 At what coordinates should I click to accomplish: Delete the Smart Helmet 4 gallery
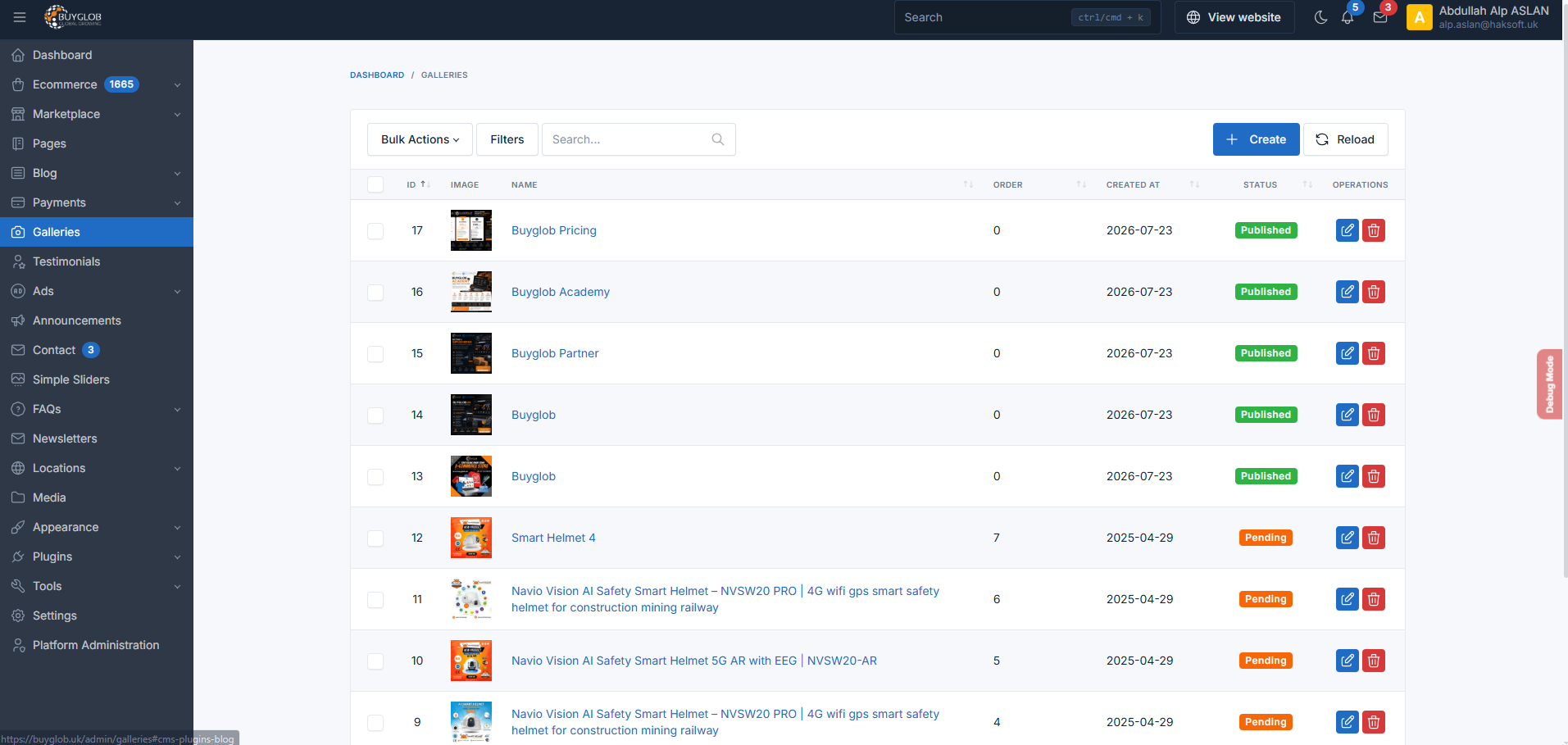(1374, 538)
